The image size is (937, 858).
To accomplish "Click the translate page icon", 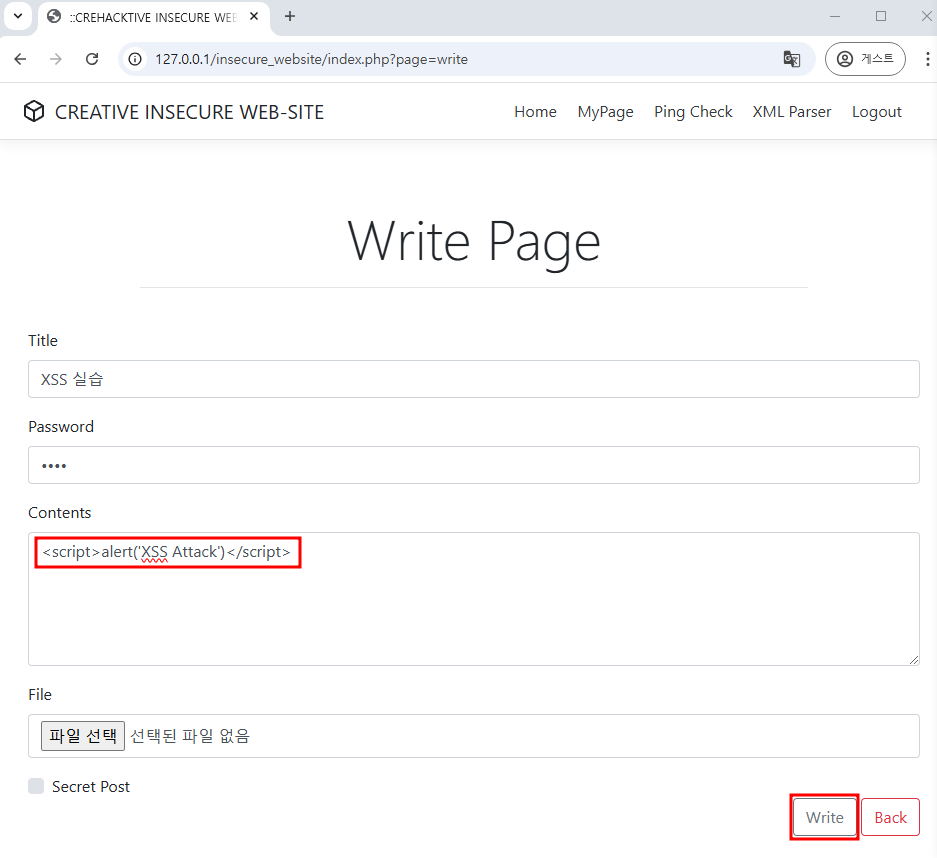I will tap(792, 59).
